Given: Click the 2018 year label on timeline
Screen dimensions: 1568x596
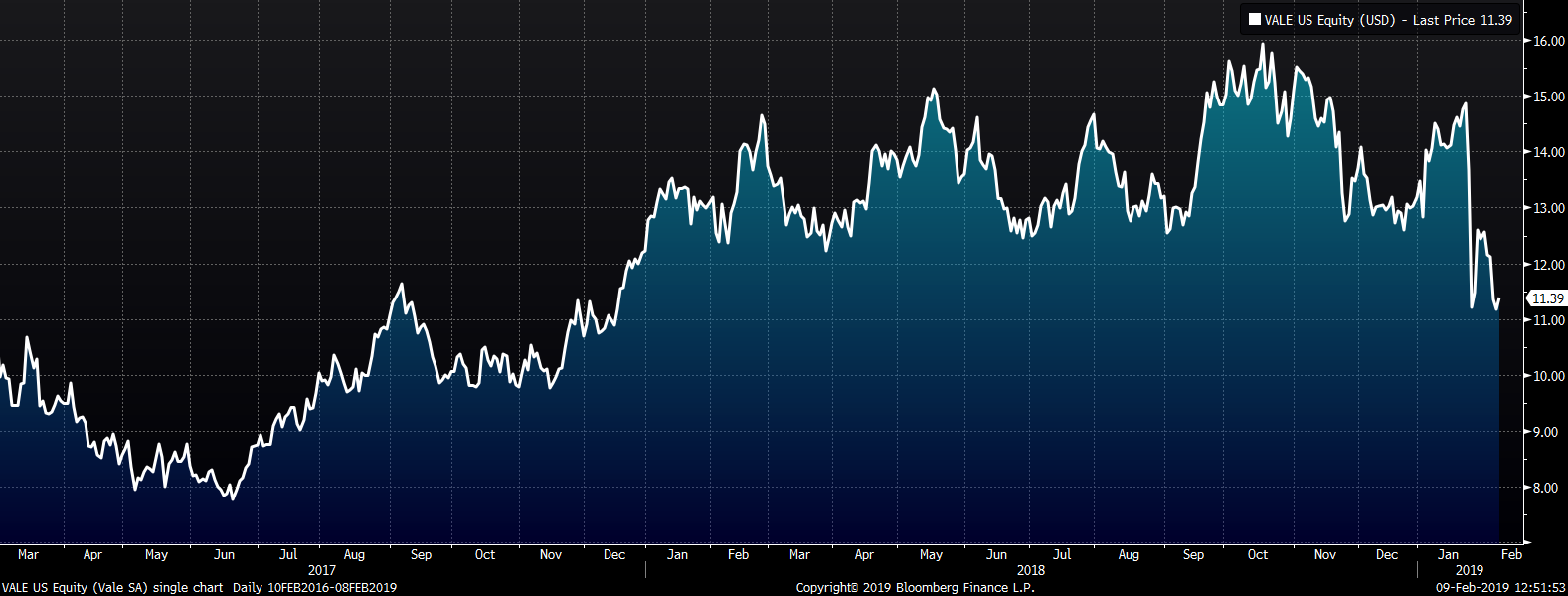Looking at the screenshot, I should click(1031, 570).
